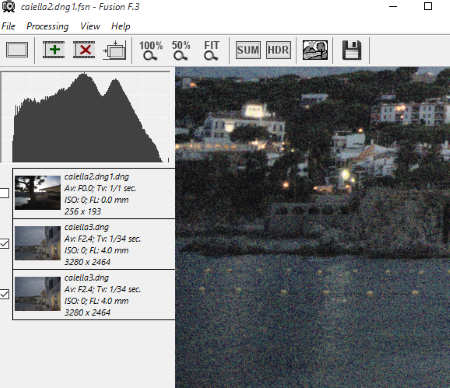Zoom to 50% view

[181, 50]
